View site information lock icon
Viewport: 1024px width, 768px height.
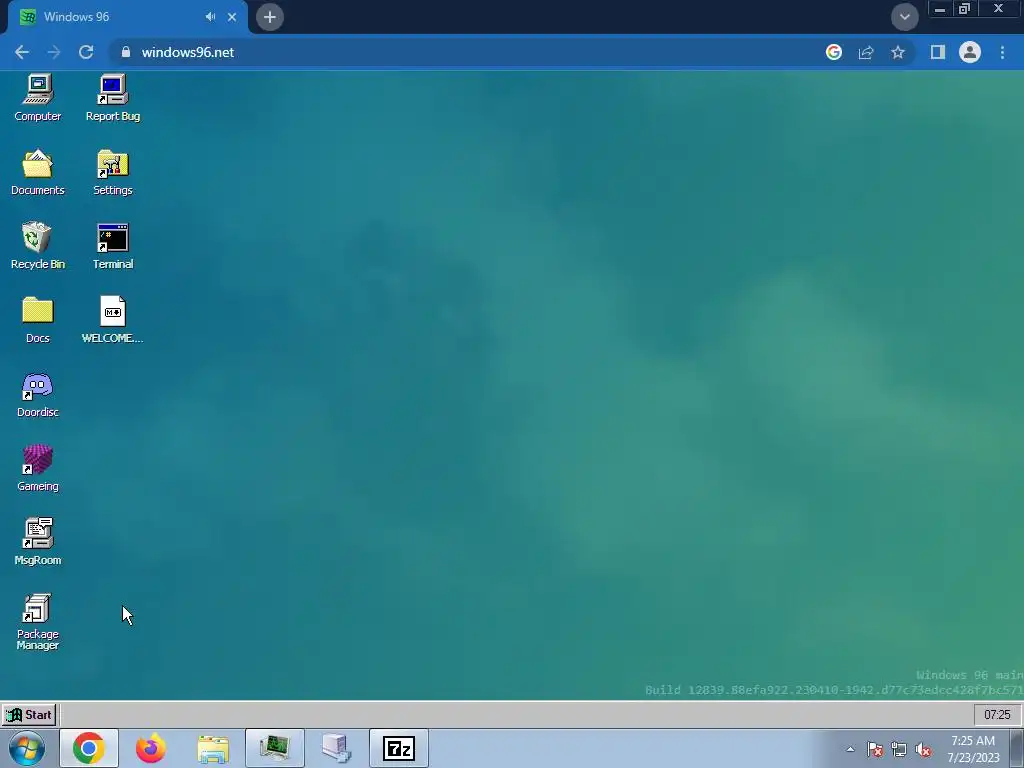(x=126, y=52)
